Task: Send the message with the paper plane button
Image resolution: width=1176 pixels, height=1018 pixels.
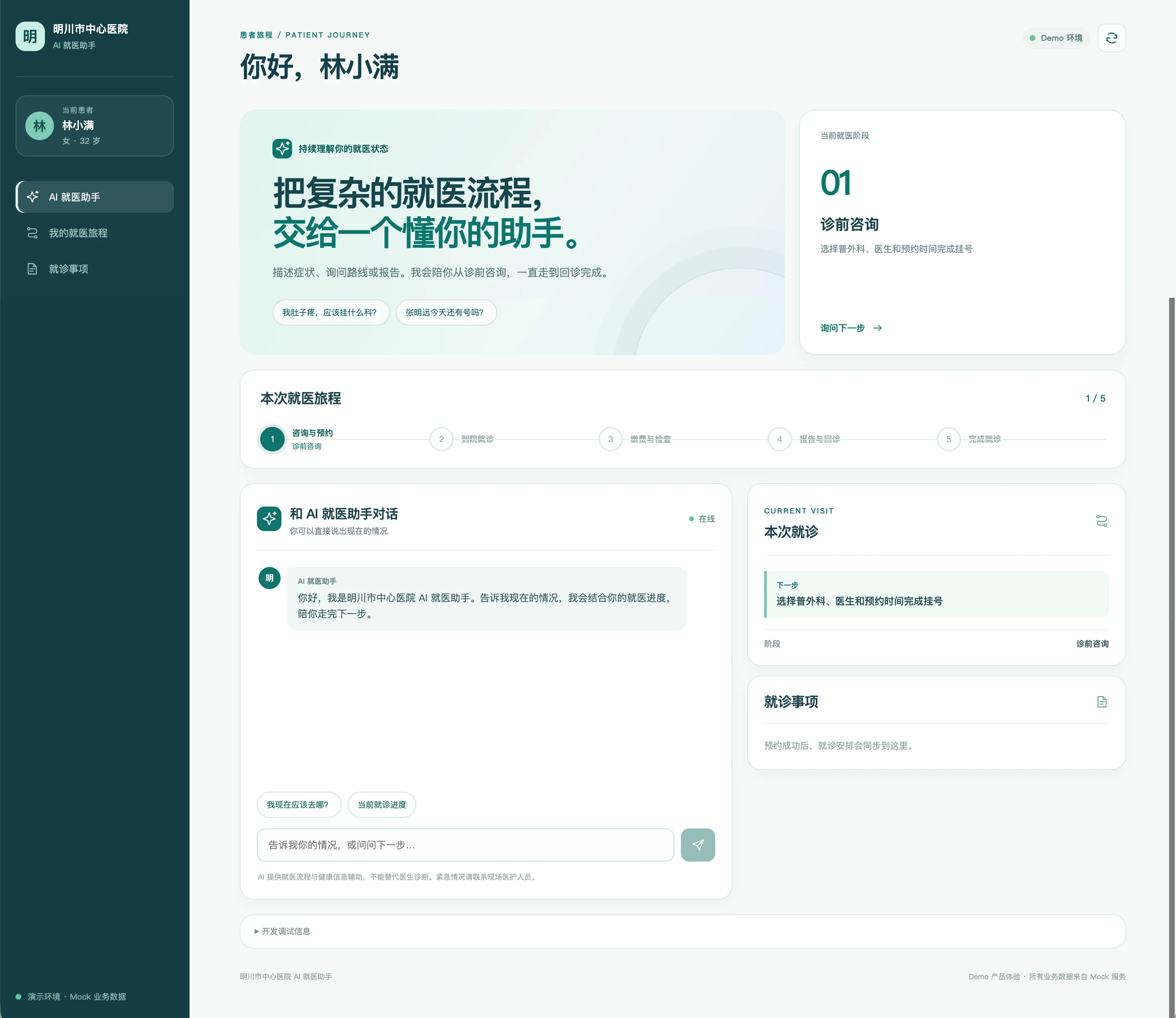Action: click(x=698, y=845)
